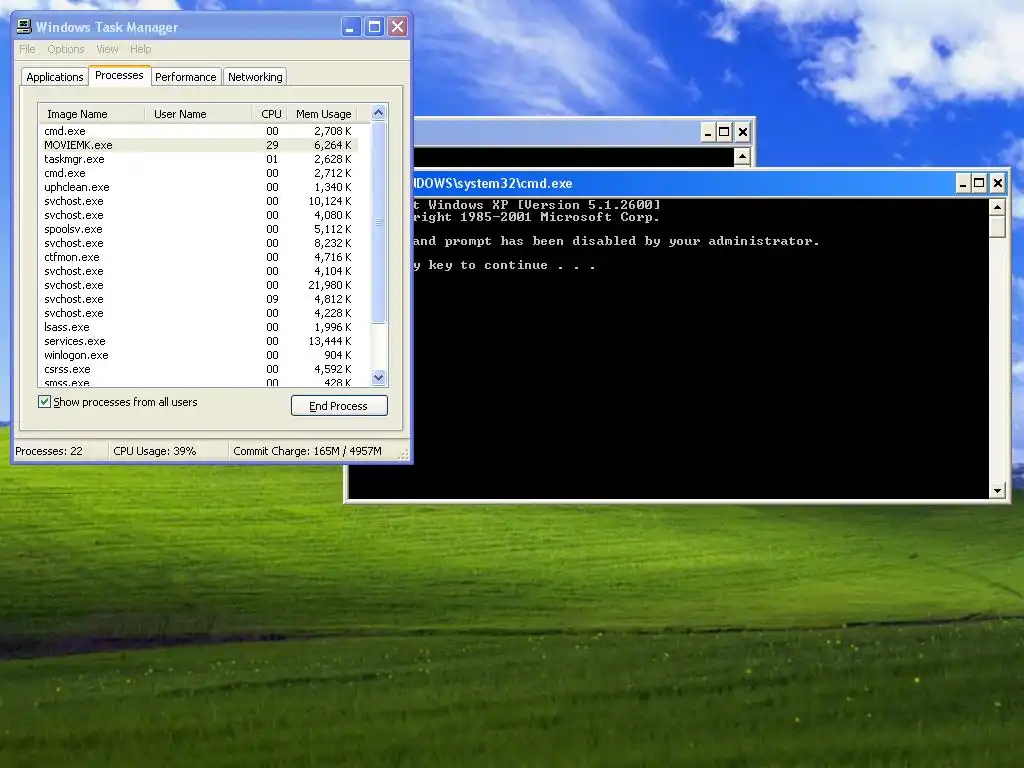Select the winlogon.exe process
Viewport: 1024px width, 768px height.
pyautogui.click(x=199, y=355)
